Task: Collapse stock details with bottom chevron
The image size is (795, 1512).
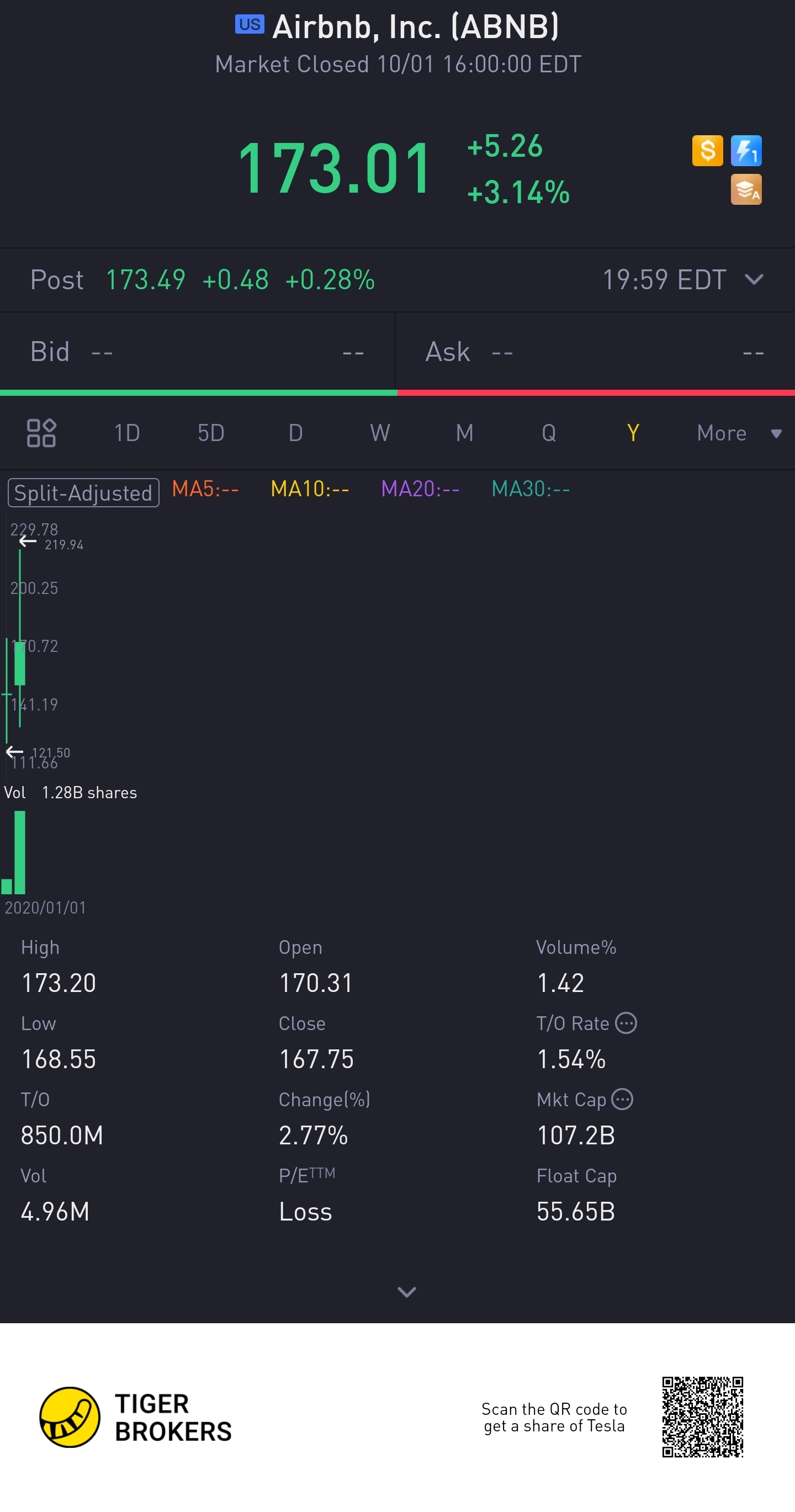Action: 406,1292
